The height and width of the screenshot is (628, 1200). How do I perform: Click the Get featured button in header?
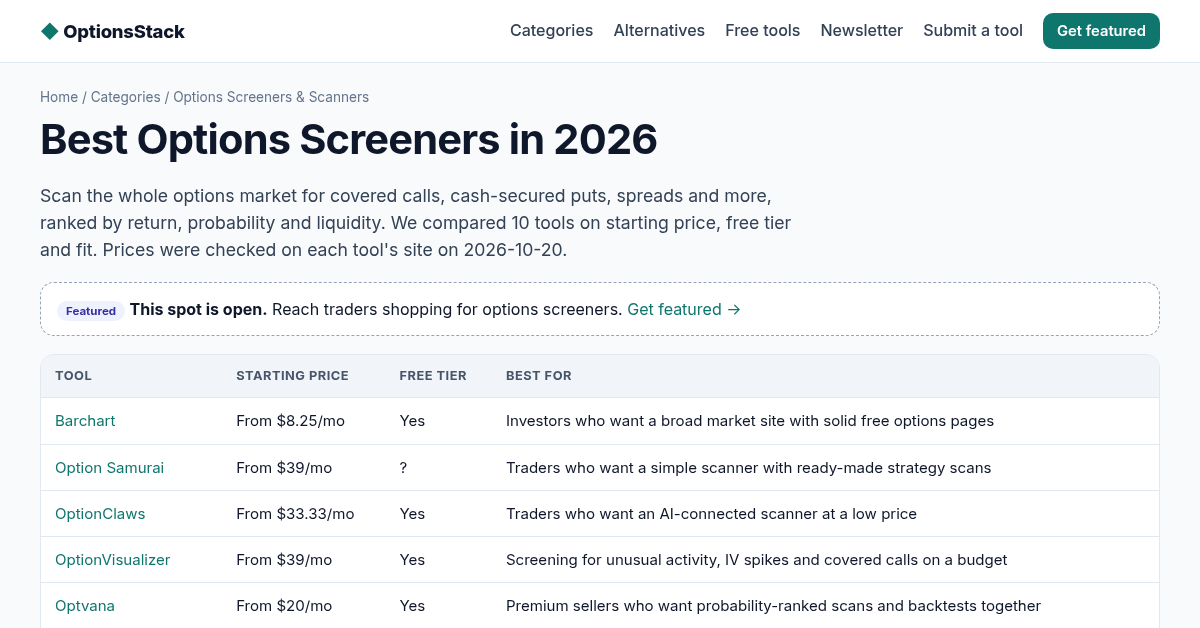pos(1101,31)
